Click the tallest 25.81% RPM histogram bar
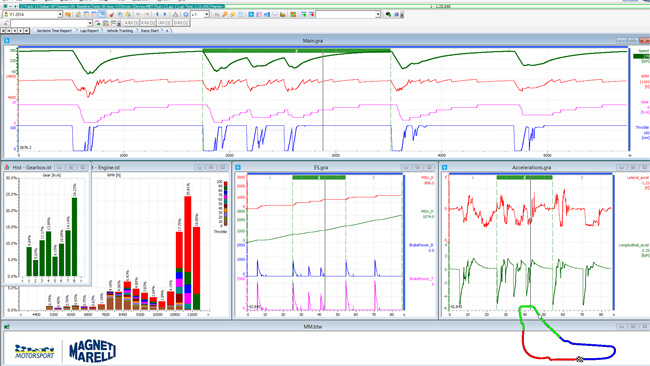 pyautogui.click(x=188, y=253)
